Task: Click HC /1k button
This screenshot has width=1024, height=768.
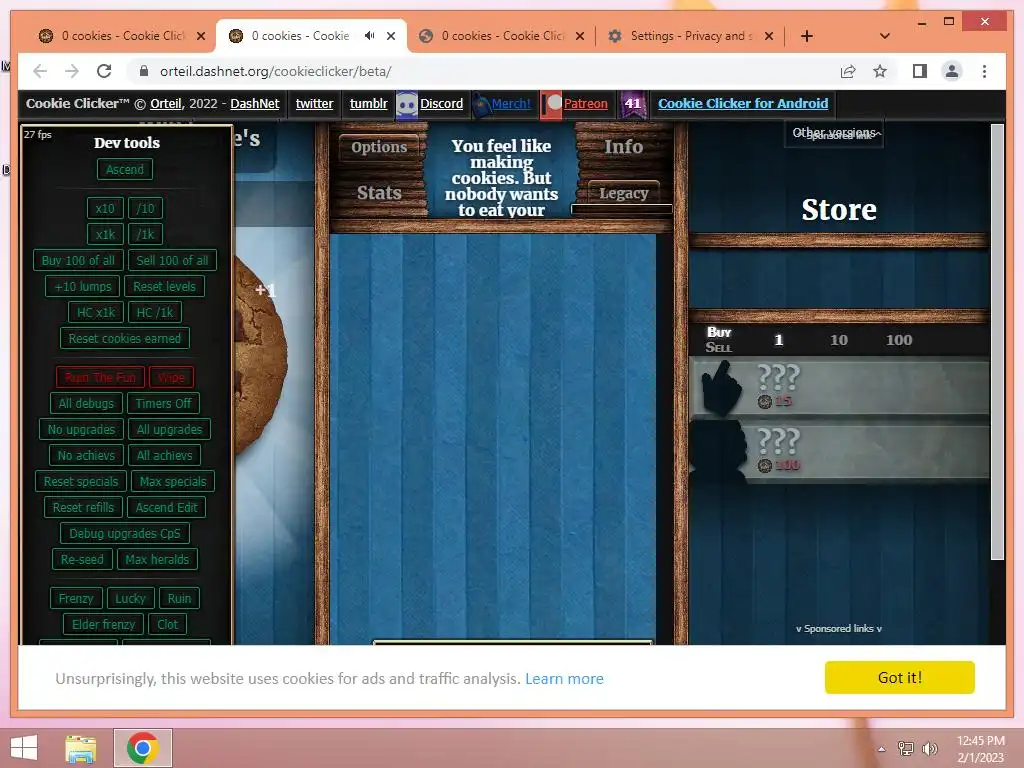Action: (155, 312)
